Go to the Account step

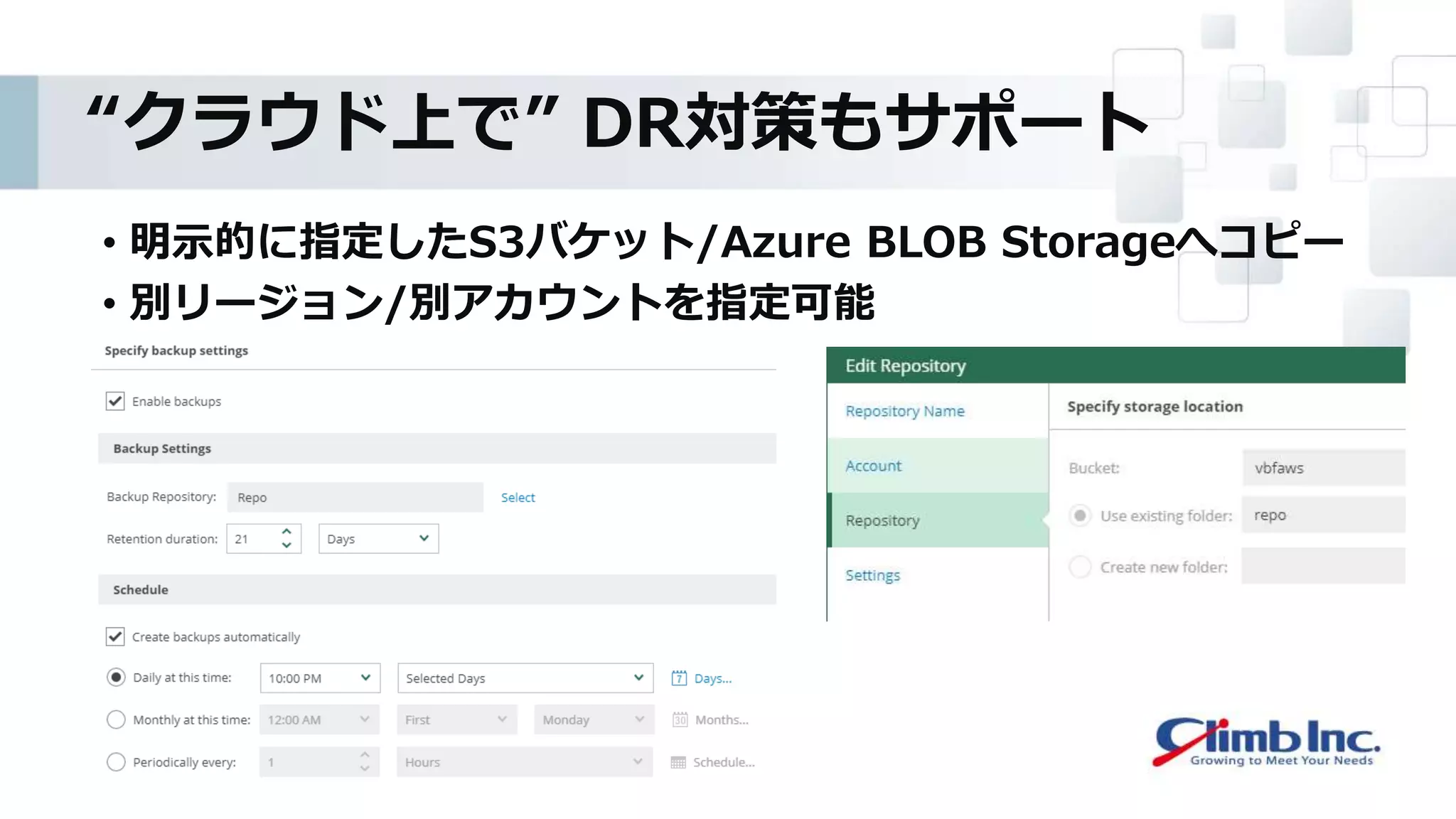point(938,466)
